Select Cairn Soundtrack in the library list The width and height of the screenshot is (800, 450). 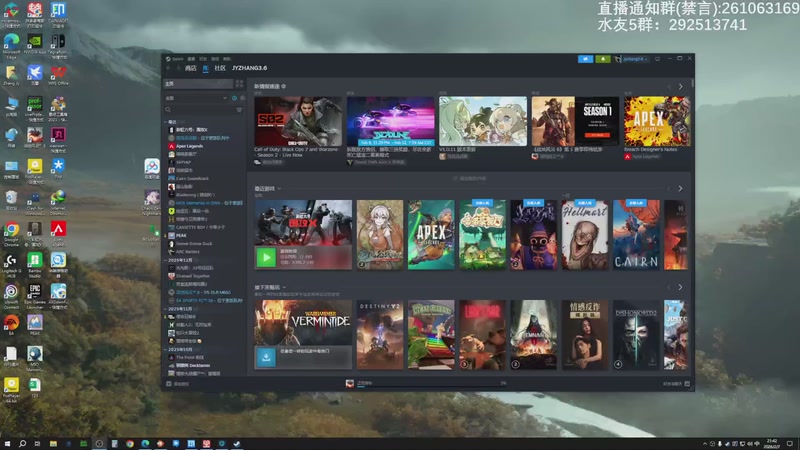pos(192,179)
